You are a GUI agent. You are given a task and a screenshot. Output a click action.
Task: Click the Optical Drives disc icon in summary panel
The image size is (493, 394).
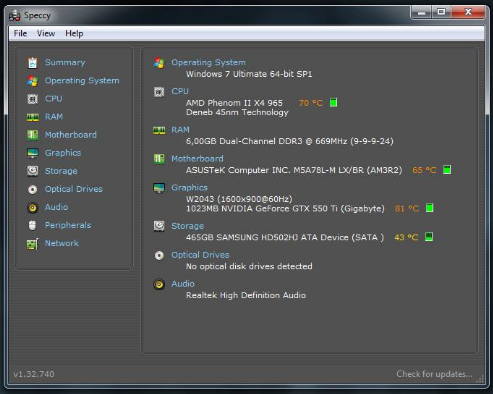coord(159,255)
